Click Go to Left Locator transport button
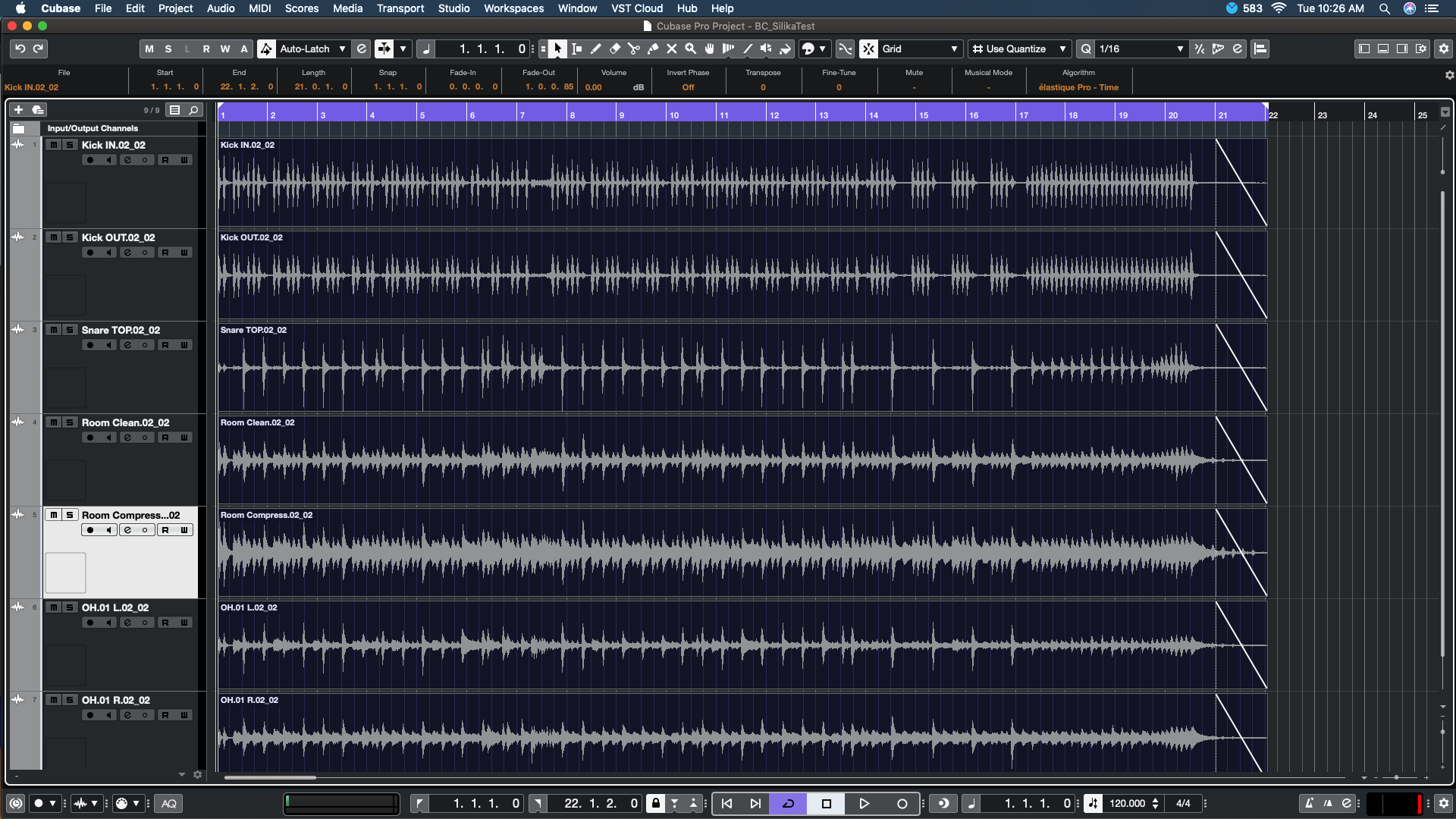 click(726, 803)
